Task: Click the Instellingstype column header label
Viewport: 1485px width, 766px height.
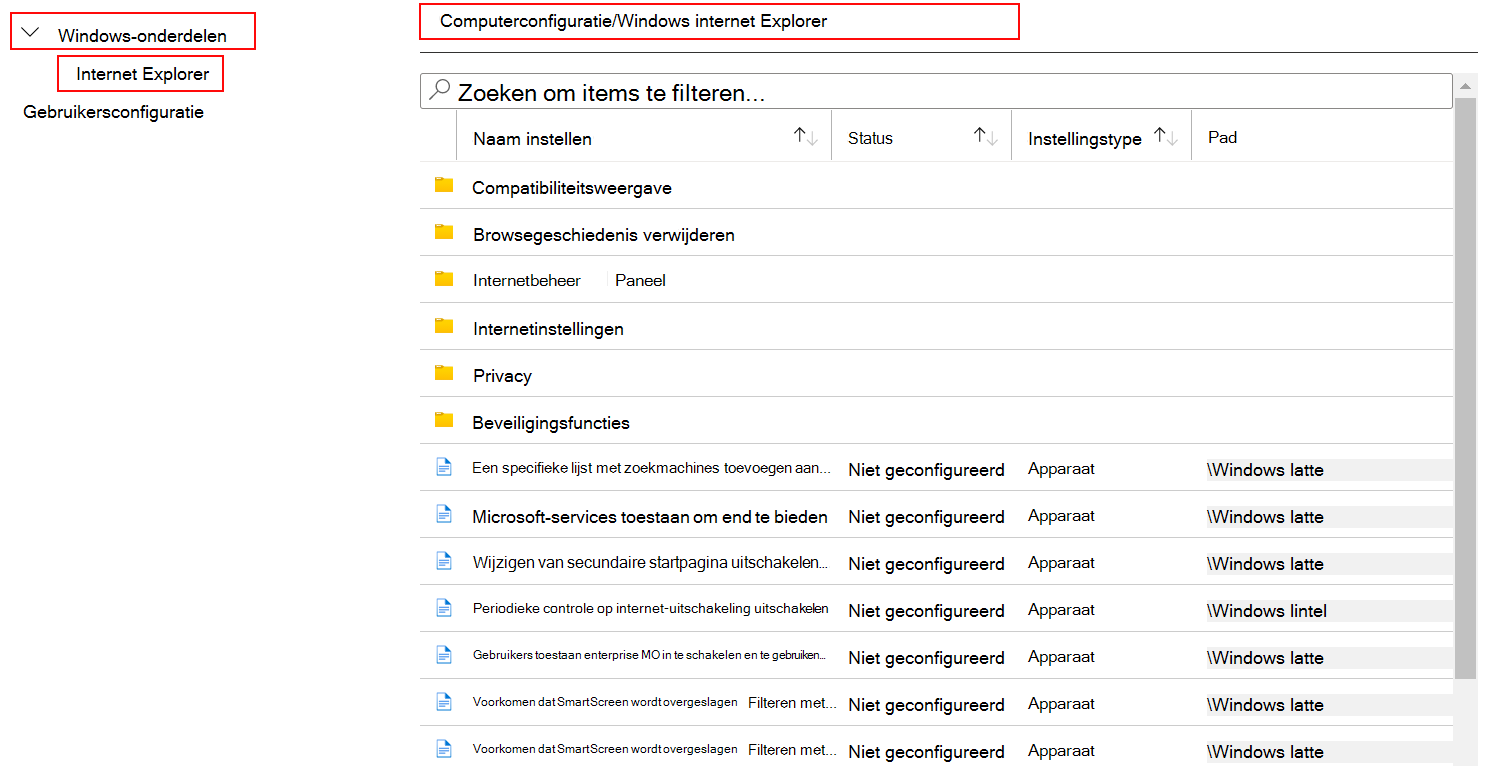Action: click(x=1085, y=139)
